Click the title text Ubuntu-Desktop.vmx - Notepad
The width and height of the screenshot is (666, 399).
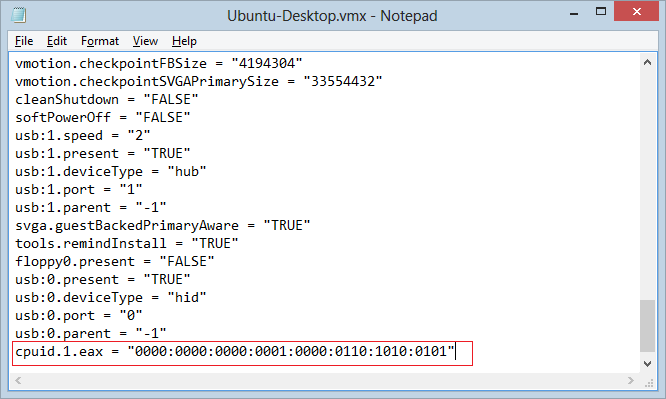tap(332, 16)
